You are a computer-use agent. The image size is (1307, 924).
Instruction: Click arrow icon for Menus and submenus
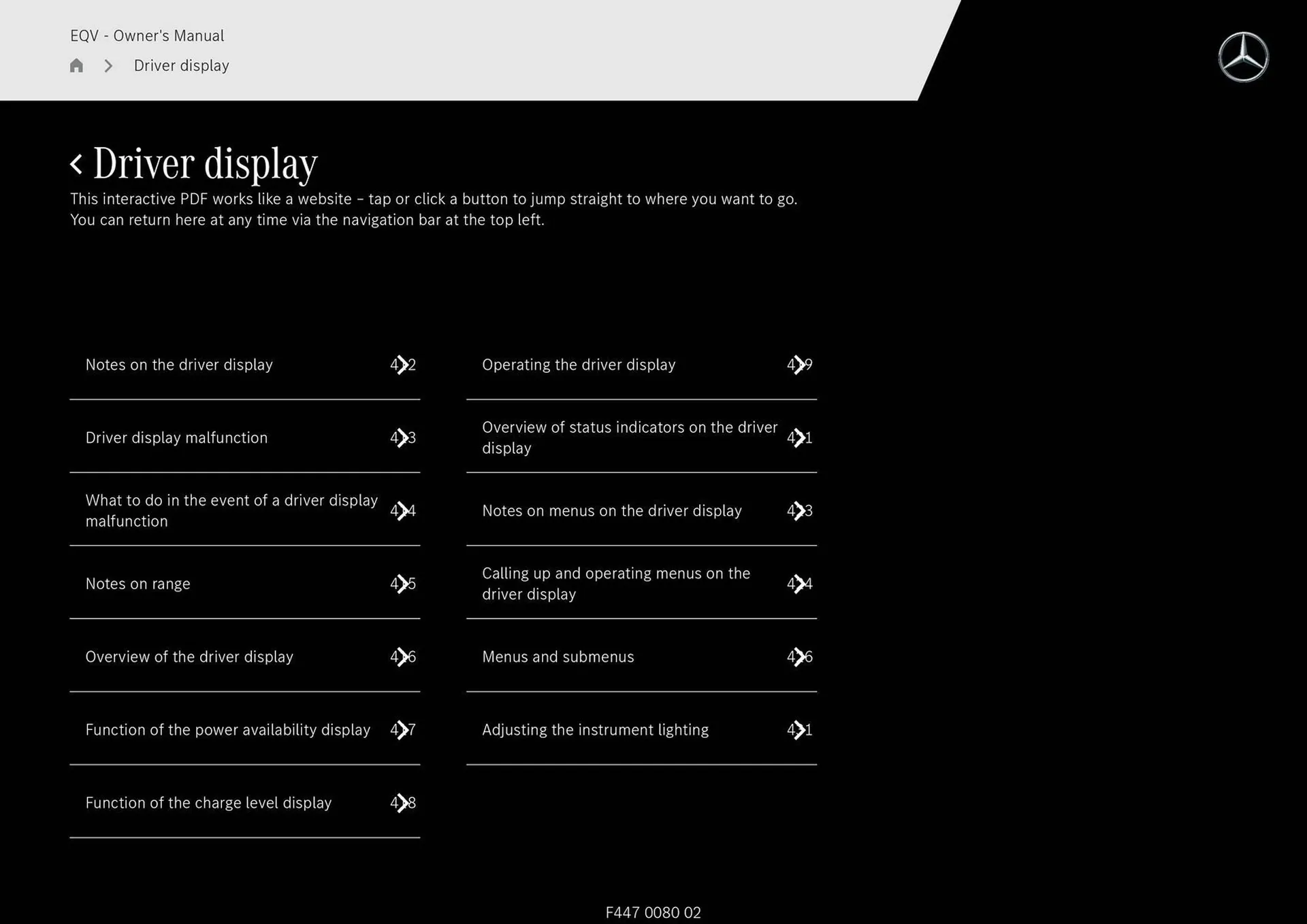coord(800,657)
